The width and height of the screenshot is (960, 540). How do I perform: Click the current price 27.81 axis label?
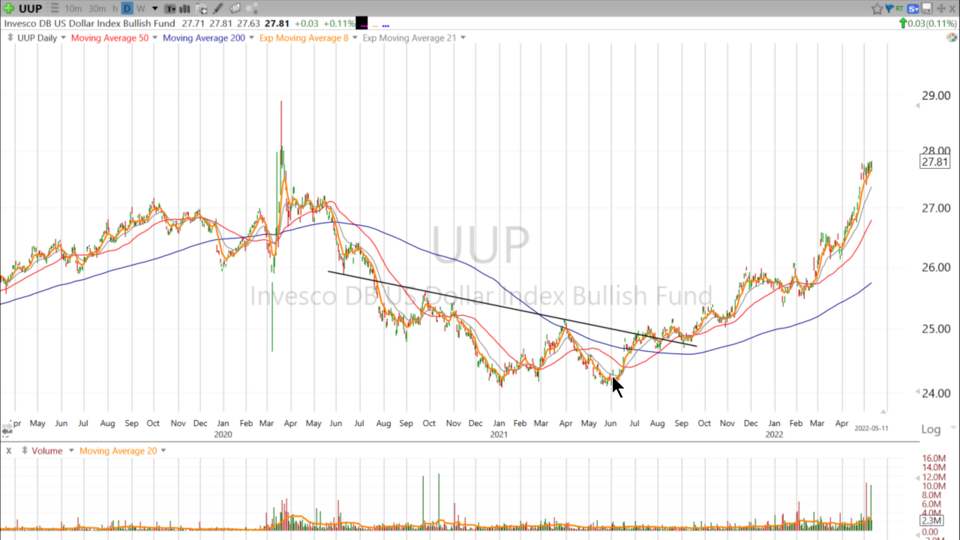click(935, 162)
